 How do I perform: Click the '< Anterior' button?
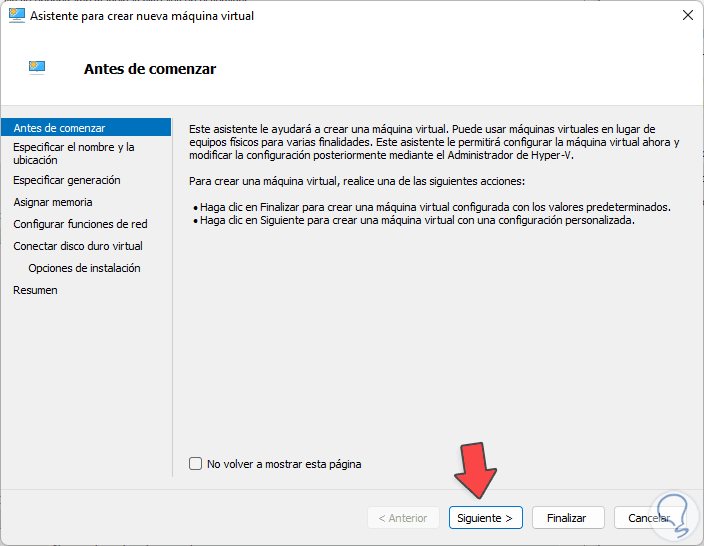point(403,518)
